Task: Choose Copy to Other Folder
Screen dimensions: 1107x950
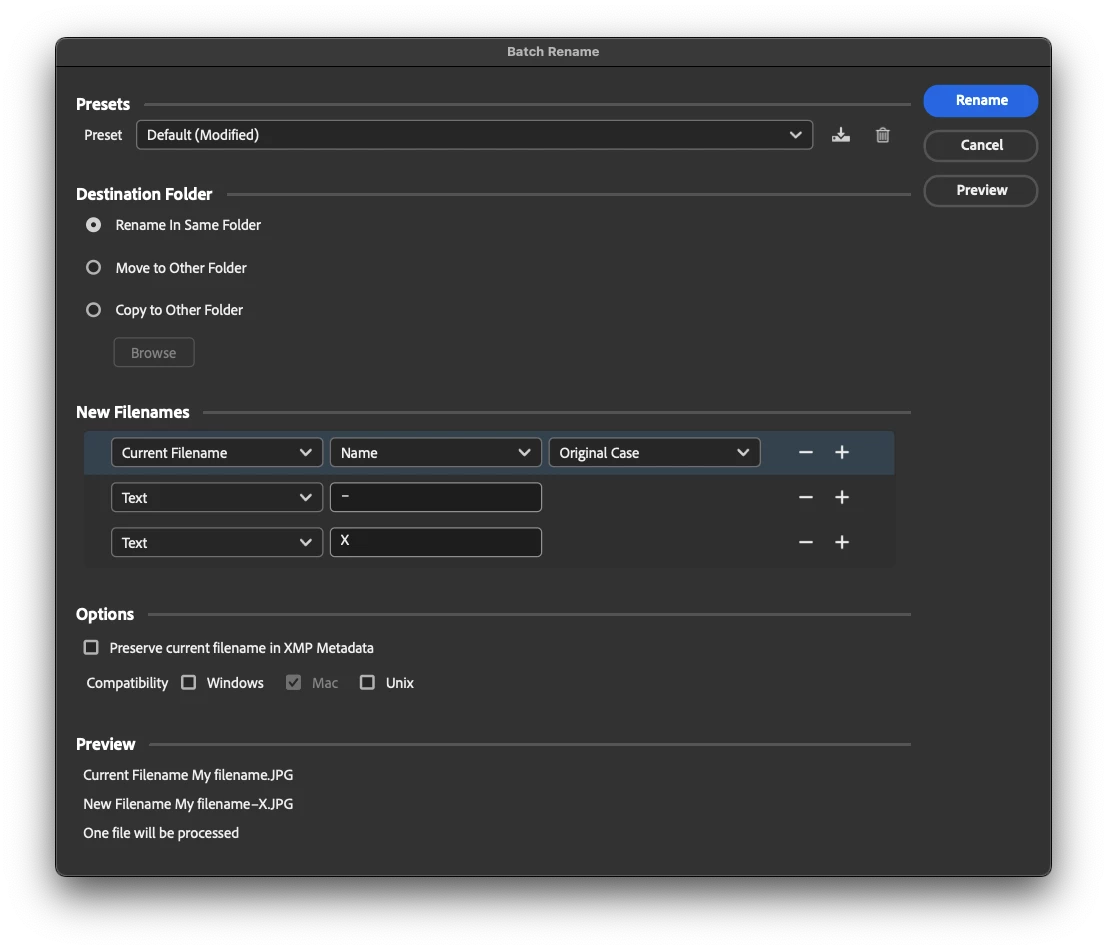Action: point(93,310)
